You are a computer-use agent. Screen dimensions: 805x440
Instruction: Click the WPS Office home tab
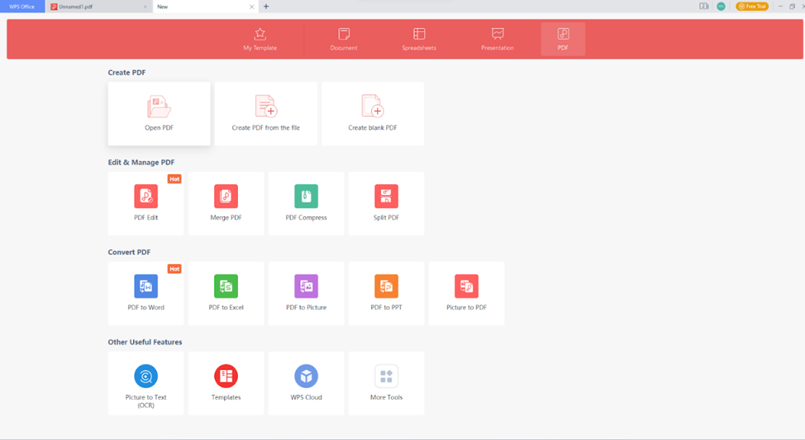coord(22,7)
